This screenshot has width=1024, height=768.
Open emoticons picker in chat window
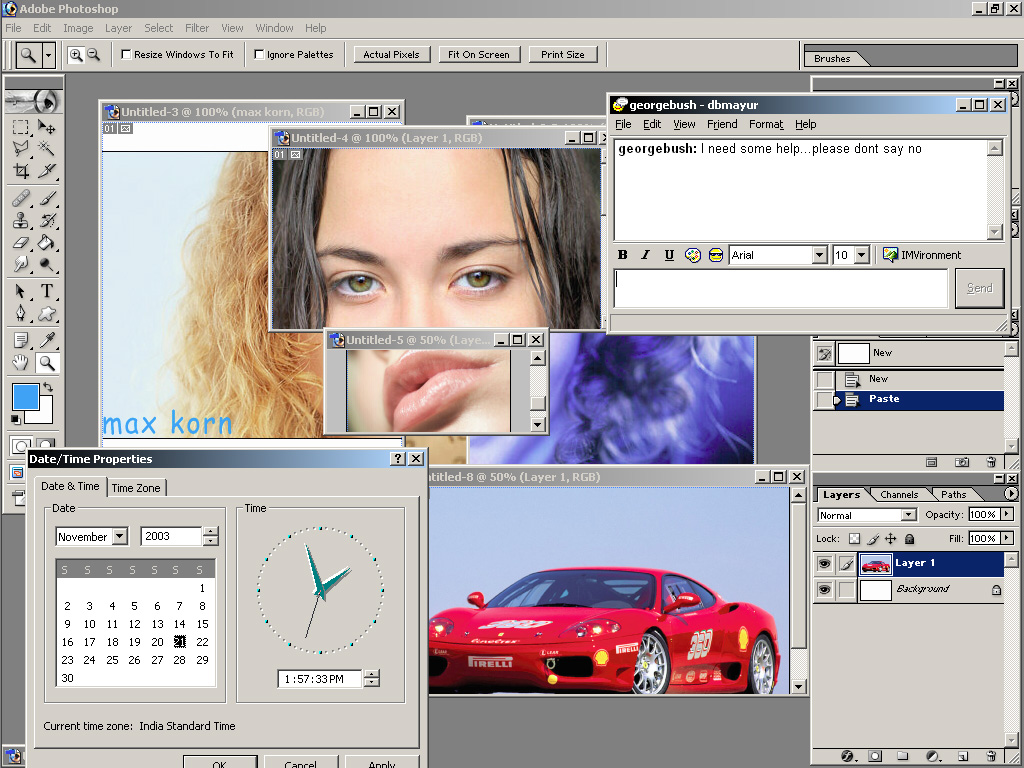(x=716, y=255)
